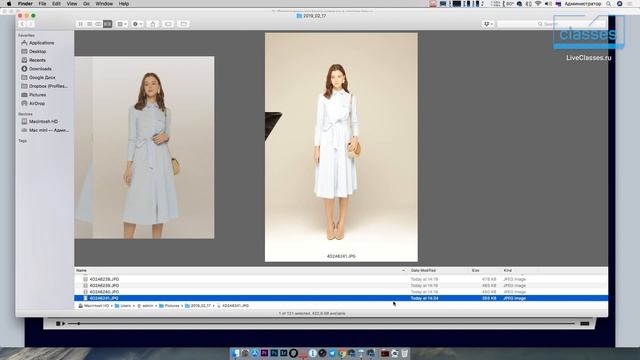The width and height of the screenshot is (640, 360).
Task: Open the Action gear dropdown
Action: coord(138,24)
